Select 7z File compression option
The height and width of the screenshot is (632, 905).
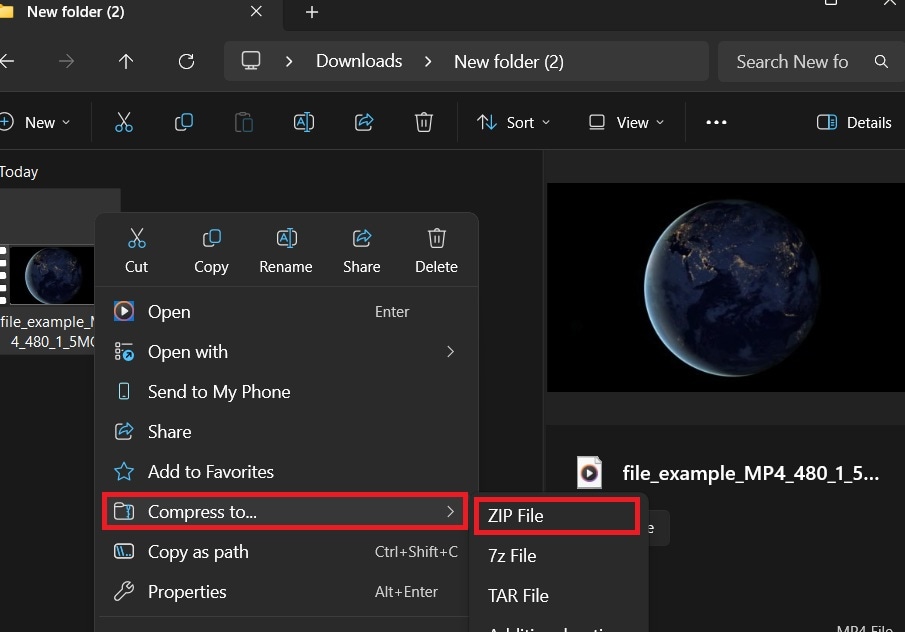[x=557, y=556]
